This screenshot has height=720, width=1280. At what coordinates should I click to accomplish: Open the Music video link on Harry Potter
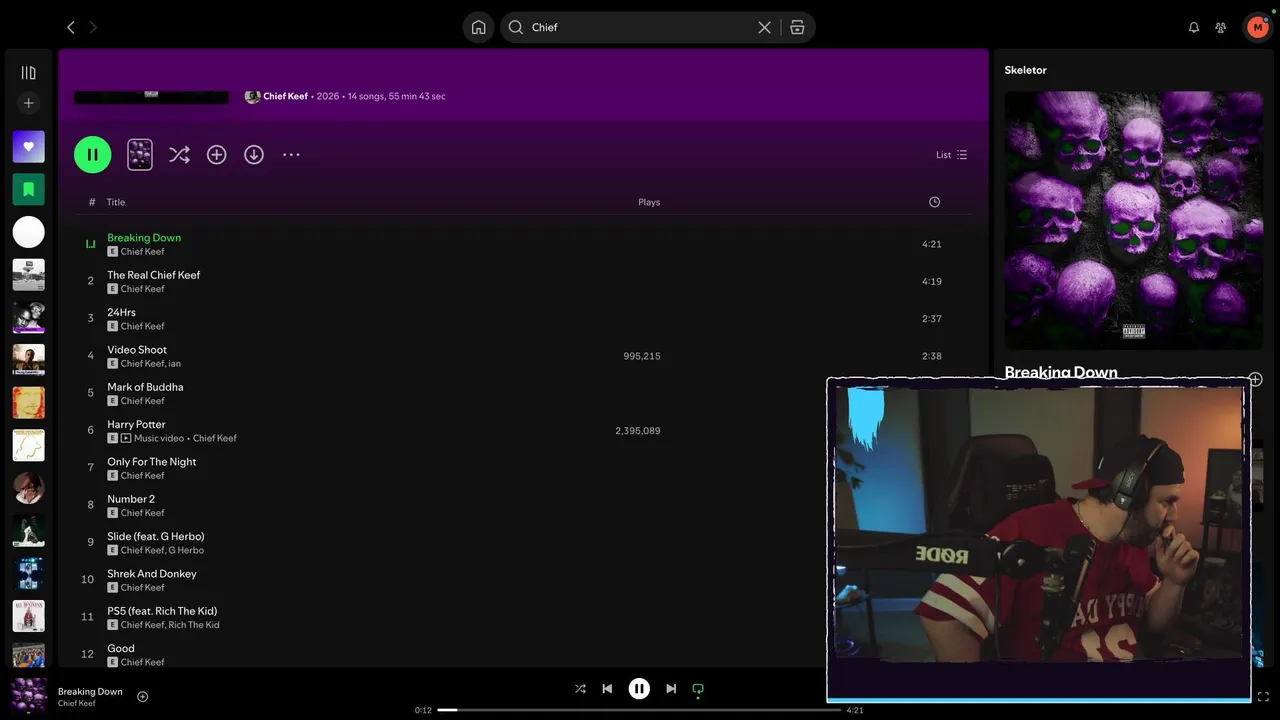(x=160, y=438)
